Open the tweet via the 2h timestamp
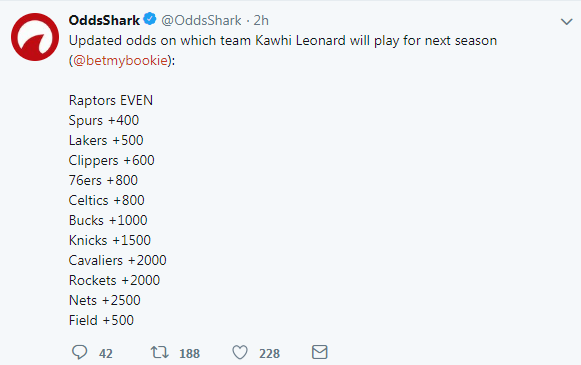Viewport: 581px width, 365px height. coord(261,20)
